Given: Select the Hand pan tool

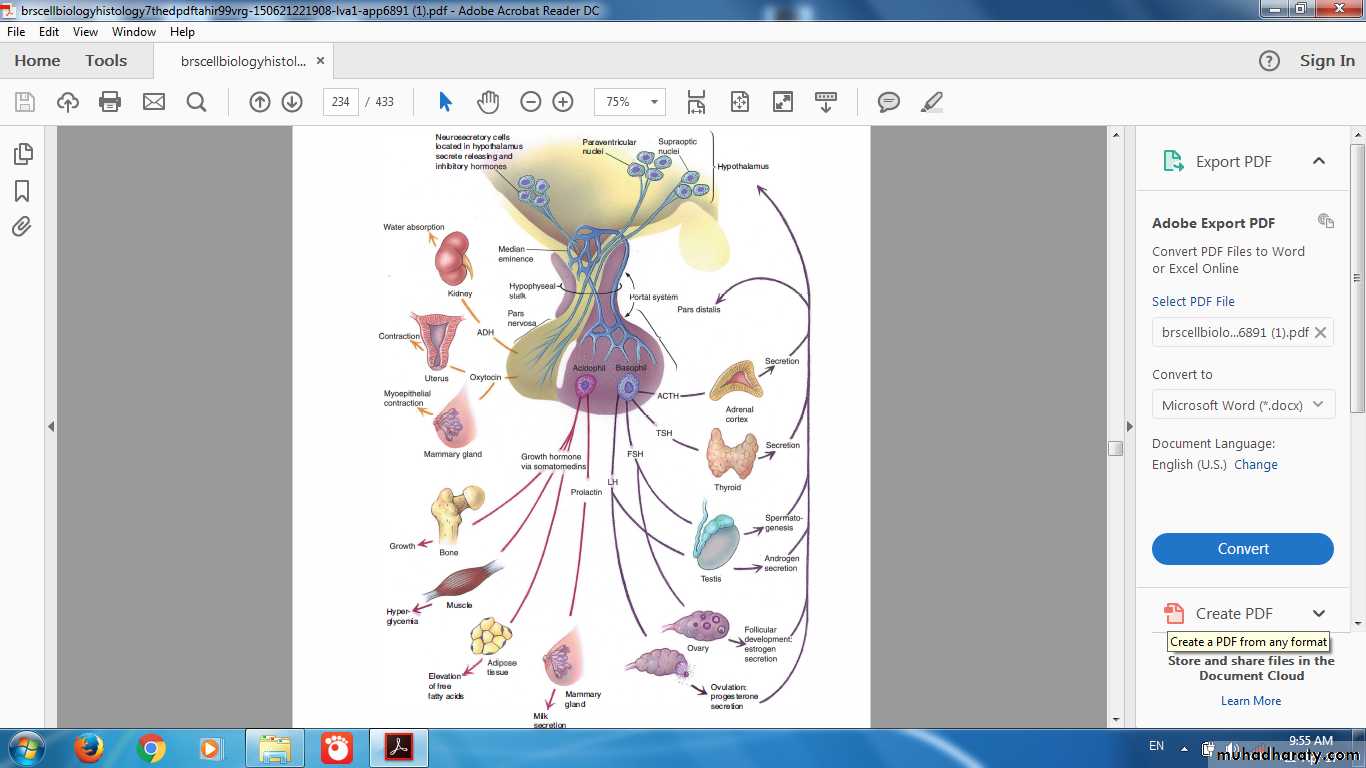Looking at the screenshot, I should click(487, 102).
